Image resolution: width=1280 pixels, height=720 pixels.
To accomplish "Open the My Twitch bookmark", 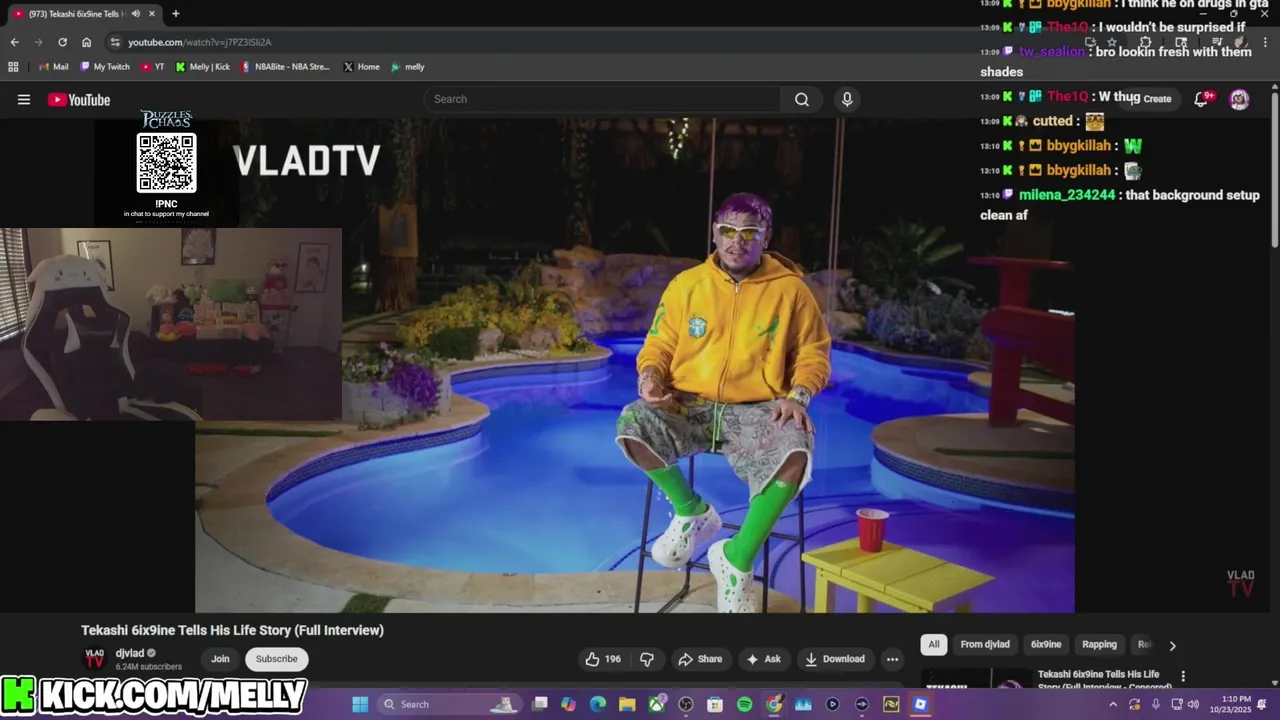I will point(105,67).
